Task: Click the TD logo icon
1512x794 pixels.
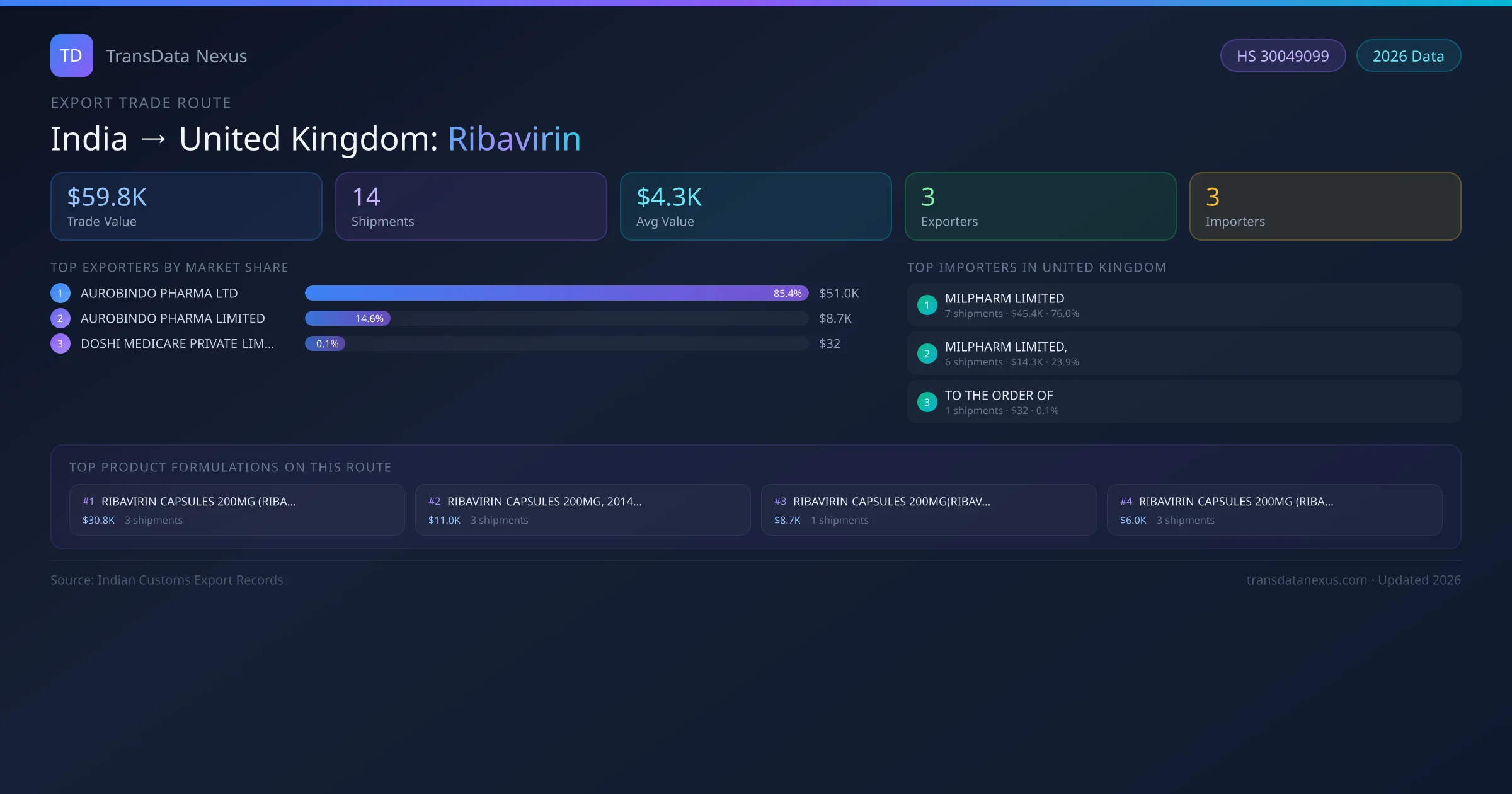Action: pos(71,55)
